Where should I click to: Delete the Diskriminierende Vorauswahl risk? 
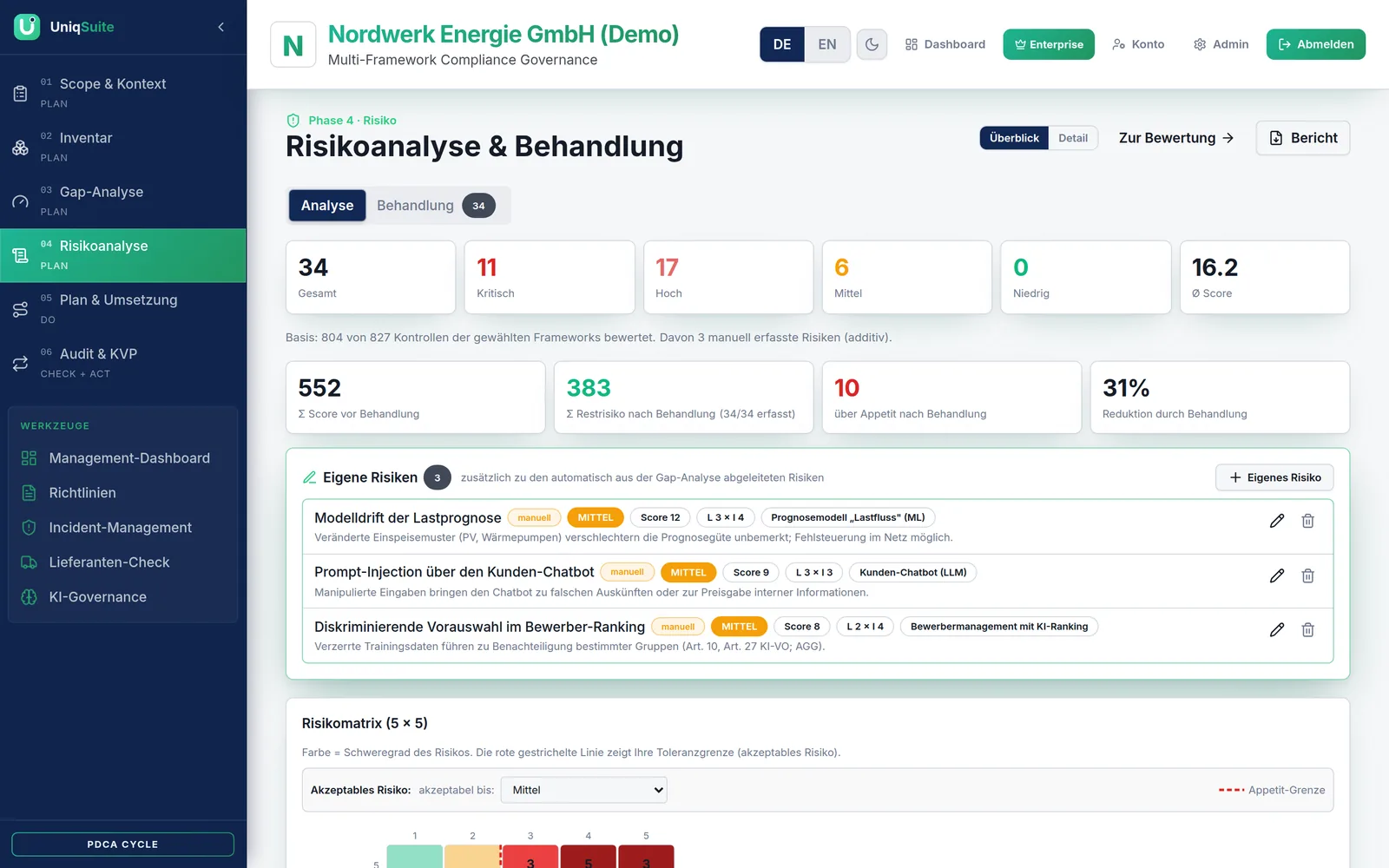[1307, 630]
